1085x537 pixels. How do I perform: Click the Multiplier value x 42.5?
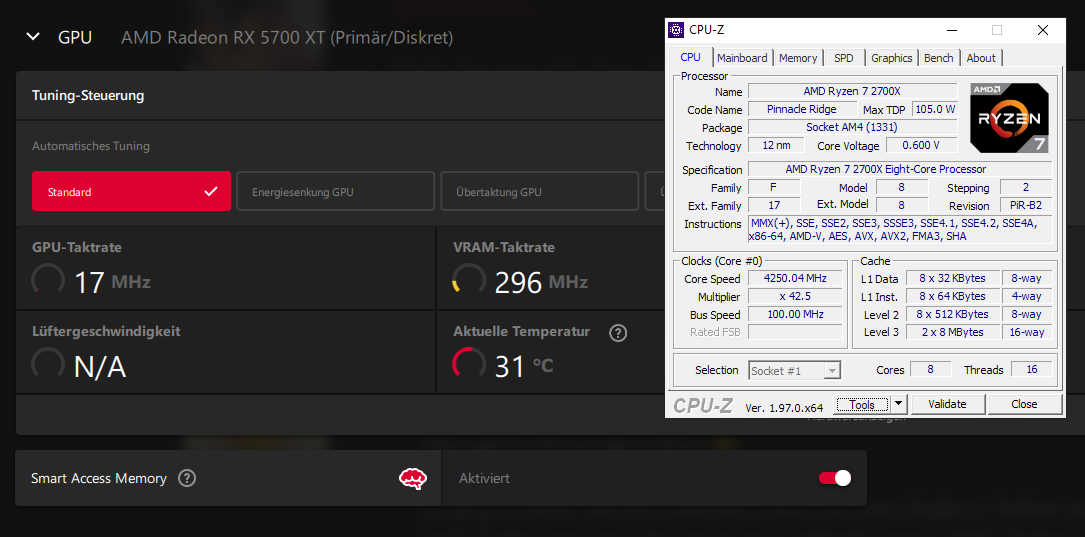tap(795, 297)
